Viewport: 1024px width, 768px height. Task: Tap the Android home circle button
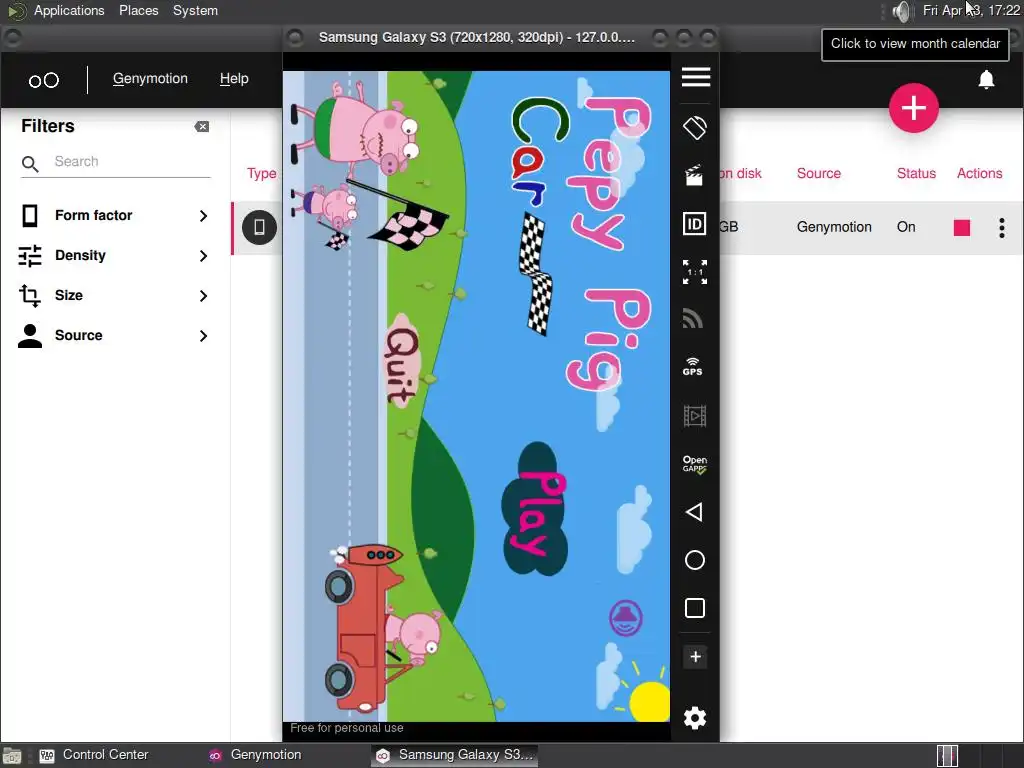(x=695, y=560)
